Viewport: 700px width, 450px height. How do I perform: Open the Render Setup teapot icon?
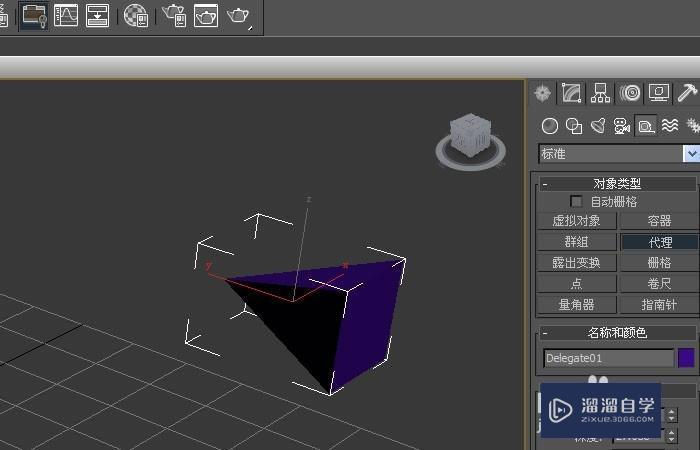point(174,15)
